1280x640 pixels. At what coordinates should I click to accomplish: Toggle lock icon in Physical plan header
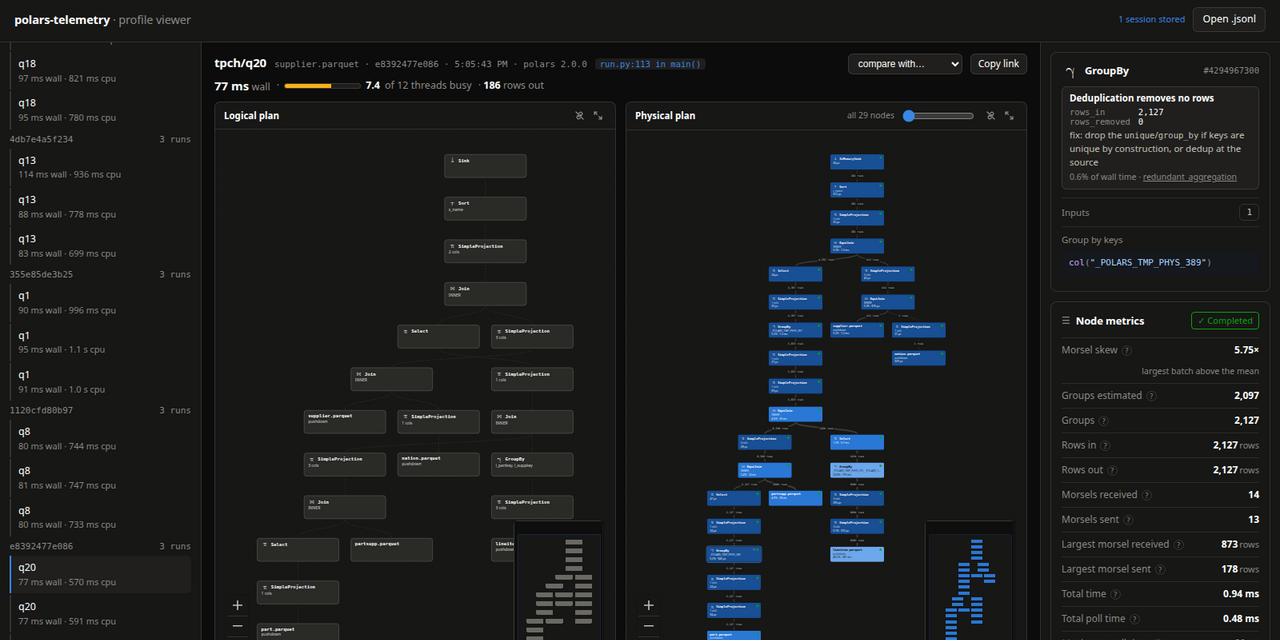[991, 116]
